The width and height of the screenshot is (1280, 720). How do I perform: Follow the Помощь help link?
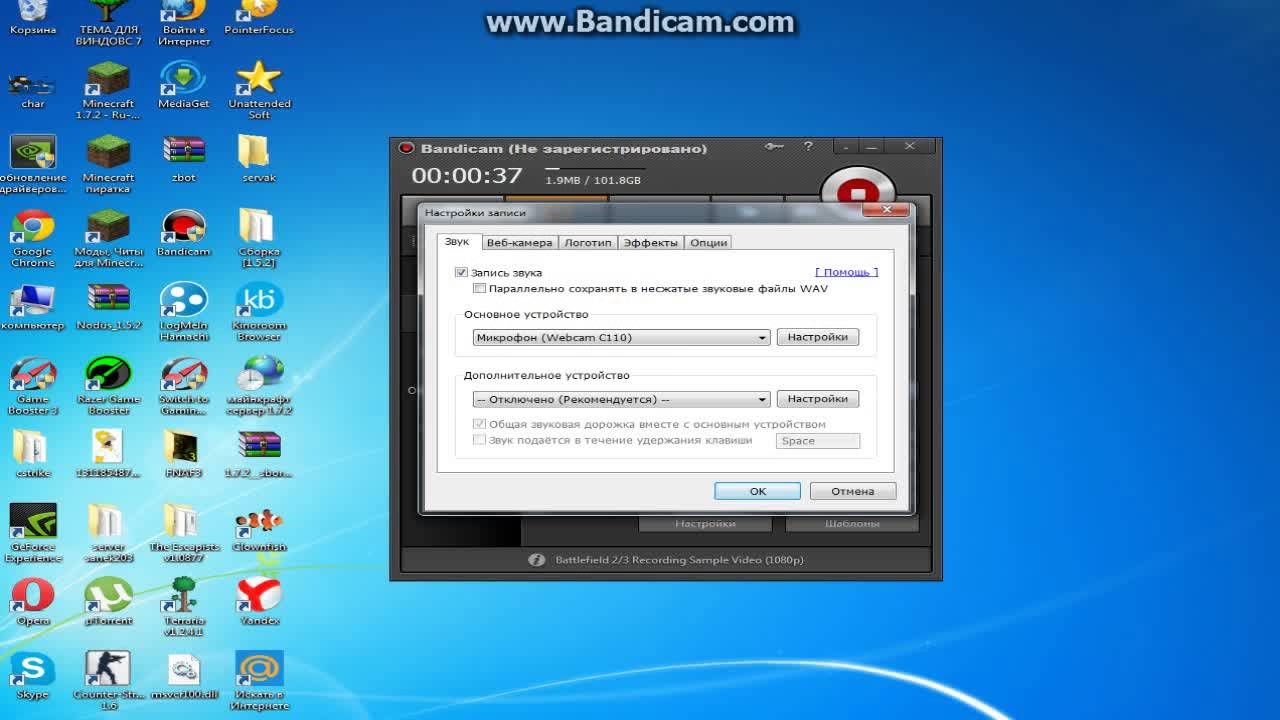pyautogui.click(x=847, y=272)
